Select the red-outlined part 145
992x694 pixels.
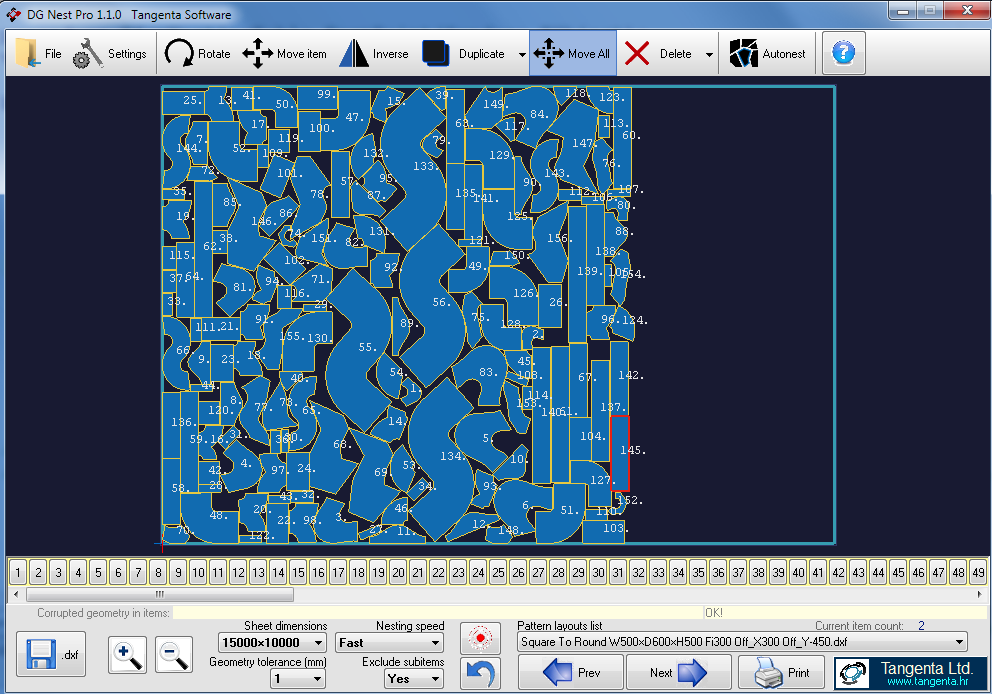click(619, 453)
